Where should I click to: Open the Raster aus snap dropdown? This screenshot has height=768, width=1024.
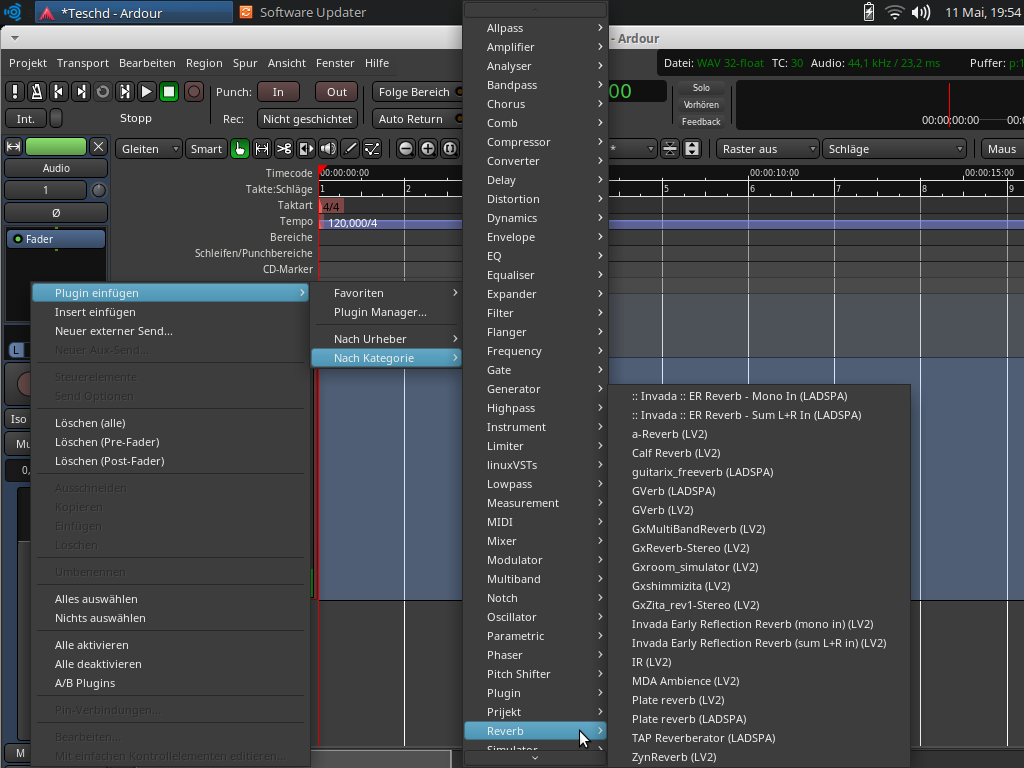pyautogui.click(x=767, y=149)
